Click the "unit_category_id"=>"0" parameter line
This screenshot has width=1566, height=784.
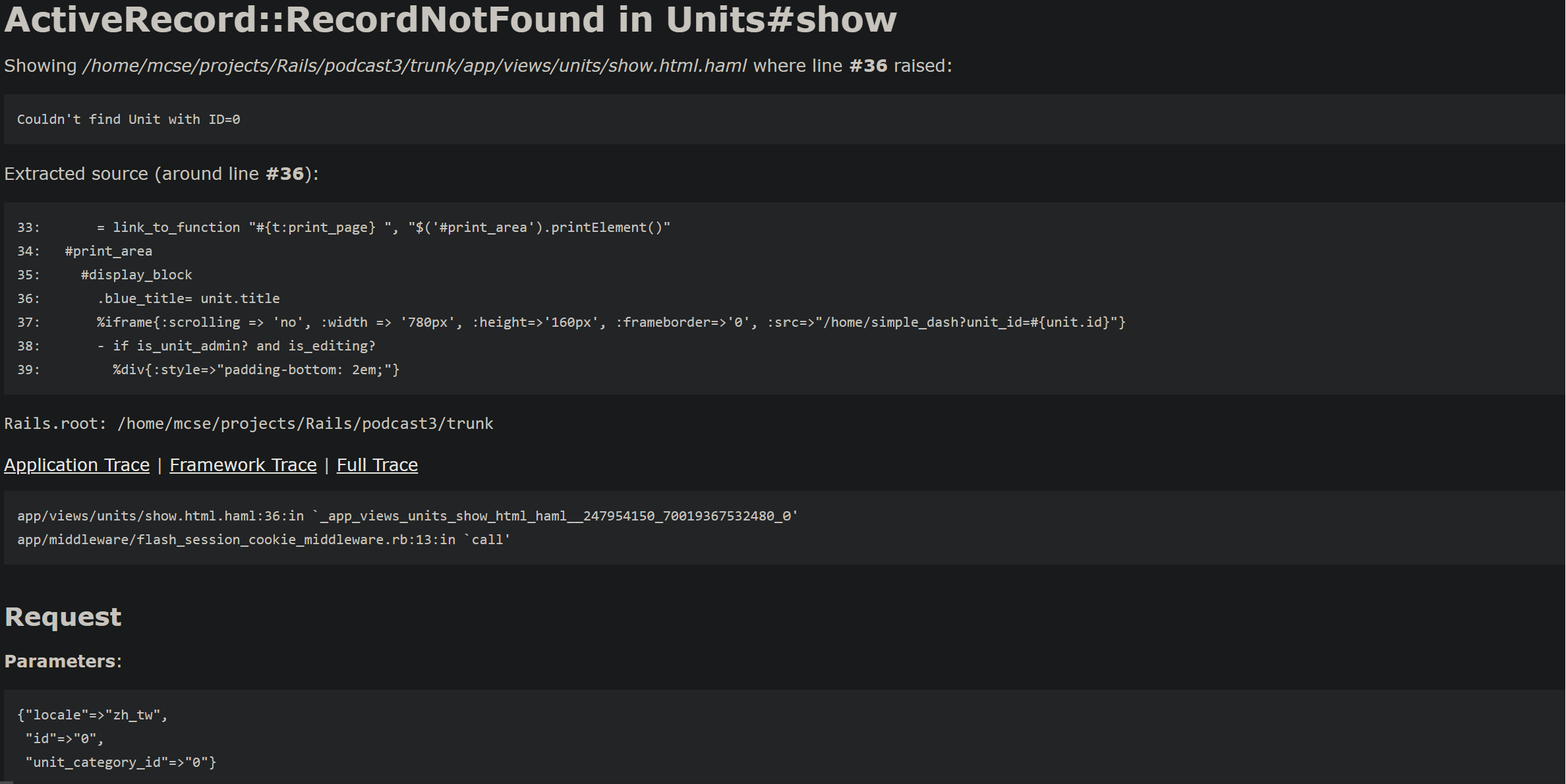pyautogui.click(x=121, y=762)
